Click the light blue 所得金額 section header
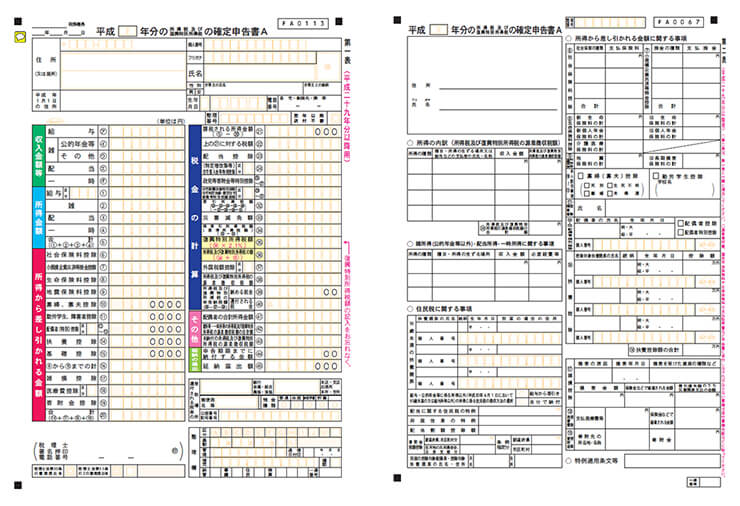 coord(38,218)
